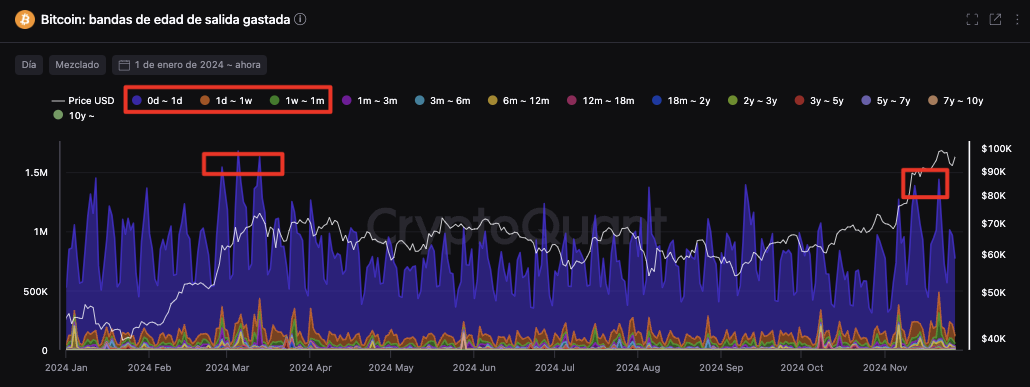Toggle the 1w ~ 1m legend series
This screenshot has height=387, width=1030.
pos(297,101)
